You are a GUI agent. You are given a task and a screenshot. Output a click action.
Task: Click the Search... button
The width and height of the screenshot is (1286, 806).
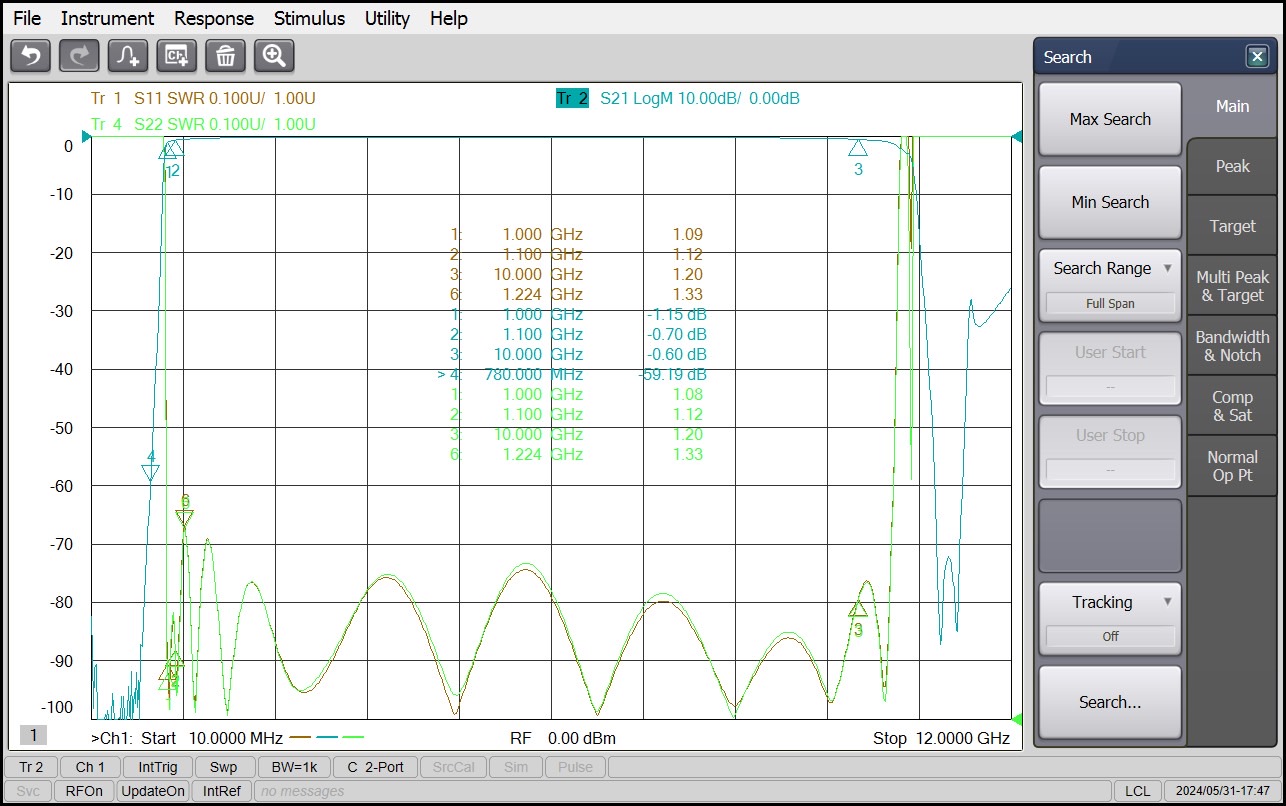[x=1110, y=702]
